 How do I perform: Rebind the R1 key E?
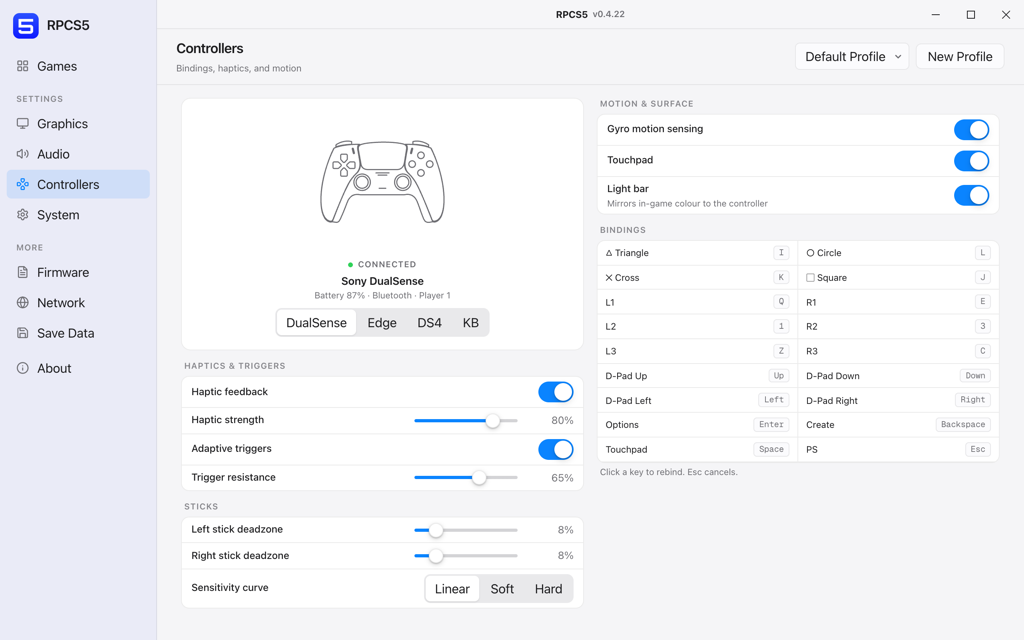point(982,302)
